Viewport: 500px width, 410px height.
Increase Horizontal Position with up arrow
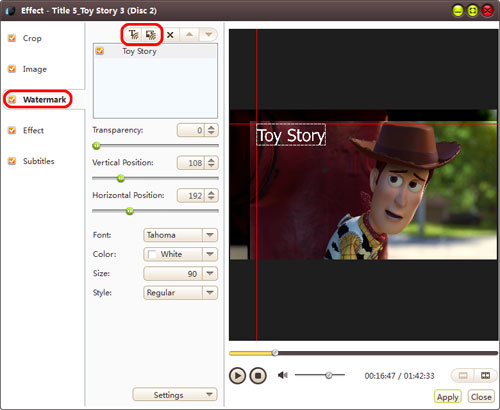[x=211, y=192]
